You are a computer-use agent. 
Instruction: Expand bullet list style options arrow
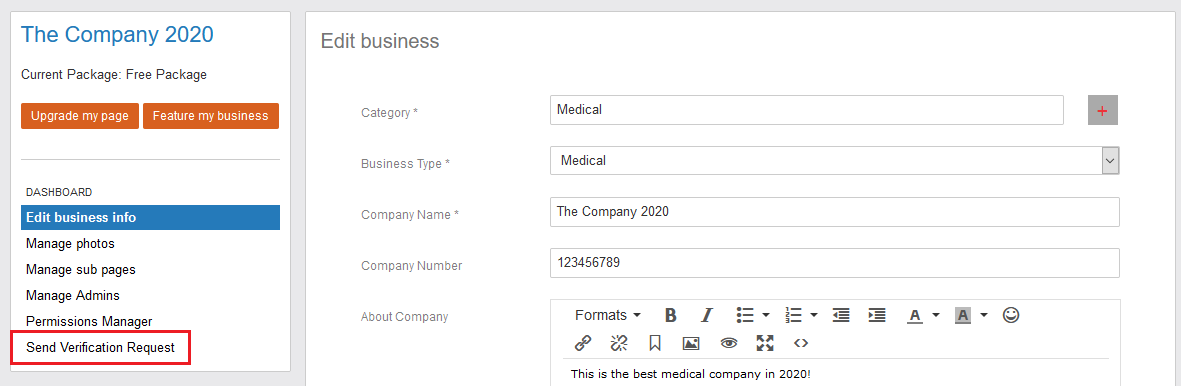click(766, 315)
